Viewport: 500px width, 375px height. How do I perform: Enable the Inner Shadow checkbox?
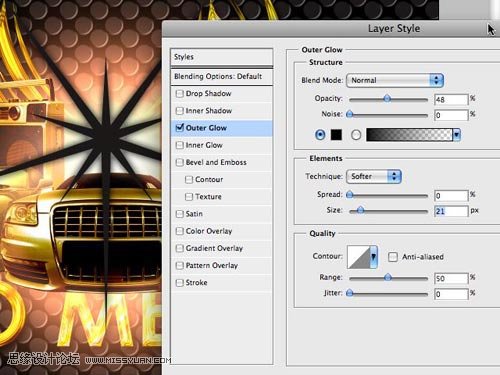[x=180, y=111]
